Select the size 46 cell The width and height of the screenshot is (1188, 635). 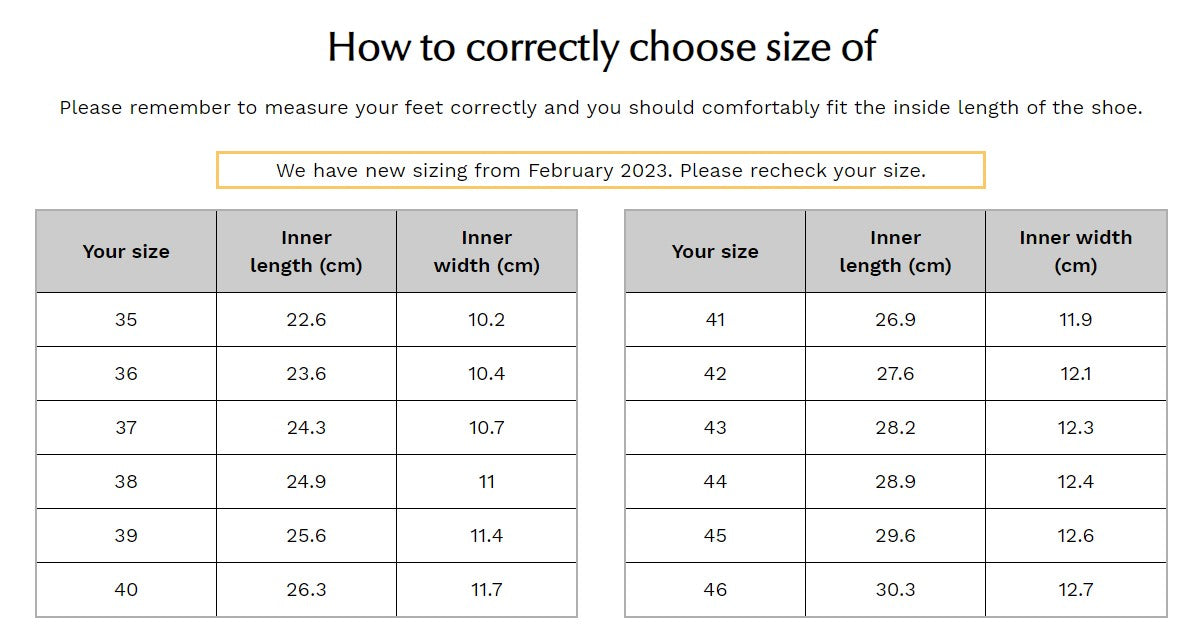715,590
